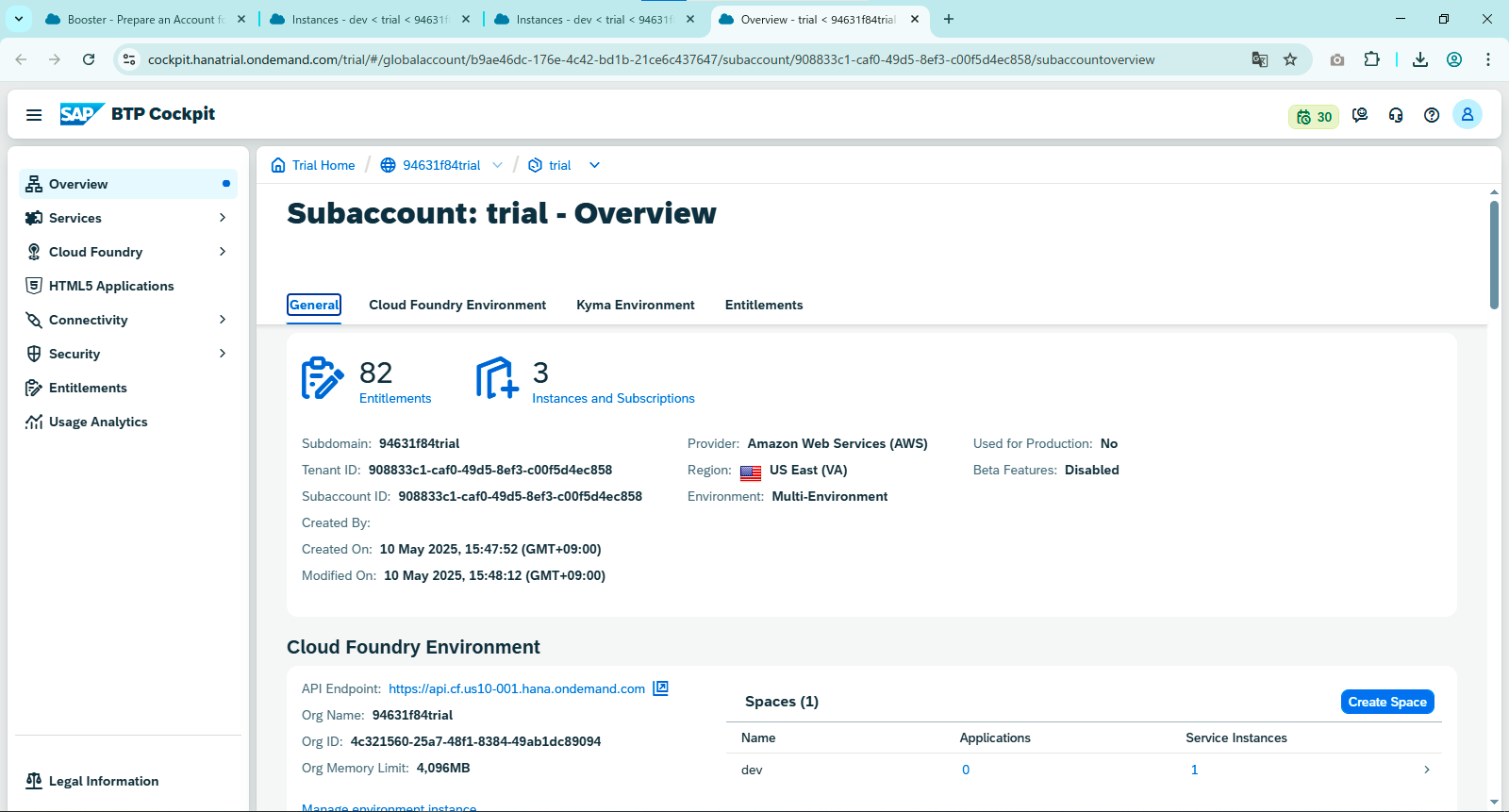The image size is (1509, 812).
Task: Expand the Services sidebar section
Action: click(x=223, y=218)
